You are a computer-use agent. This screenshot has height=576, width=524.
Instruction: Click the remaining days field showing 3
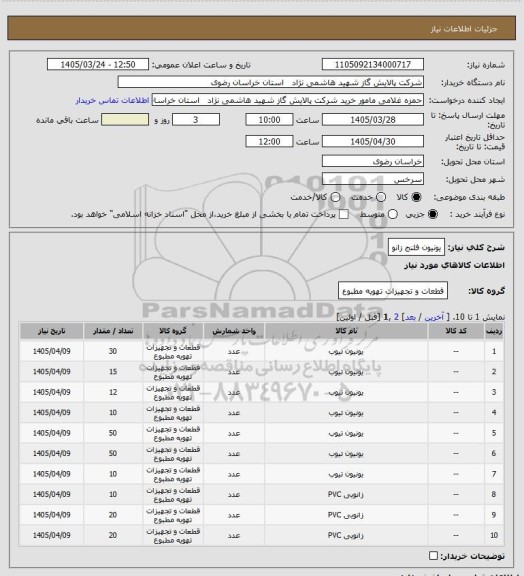pos(196,120)
